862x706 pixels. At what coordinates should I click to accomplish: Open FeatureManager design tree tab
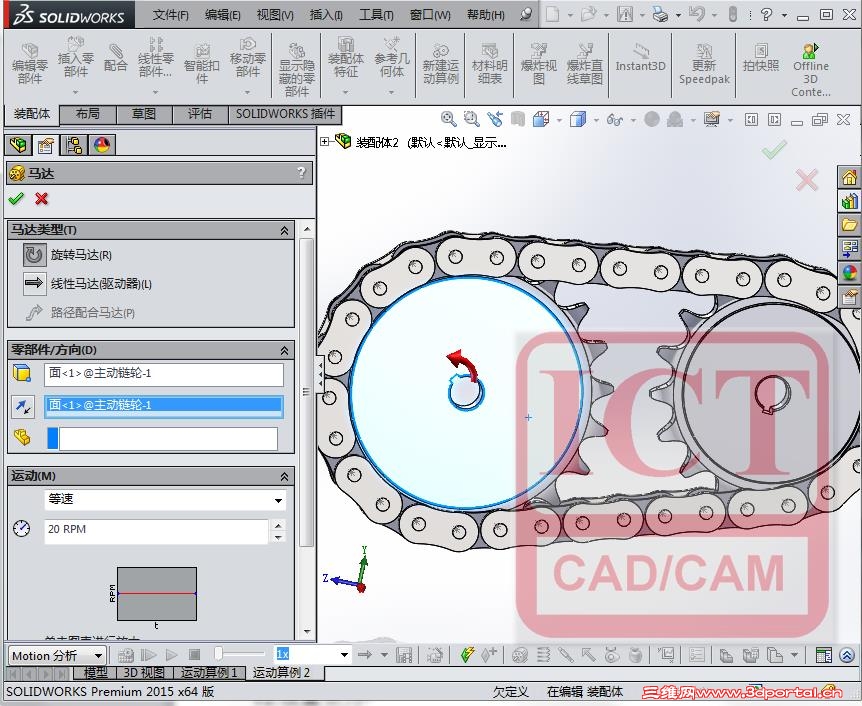pos(19,145)
